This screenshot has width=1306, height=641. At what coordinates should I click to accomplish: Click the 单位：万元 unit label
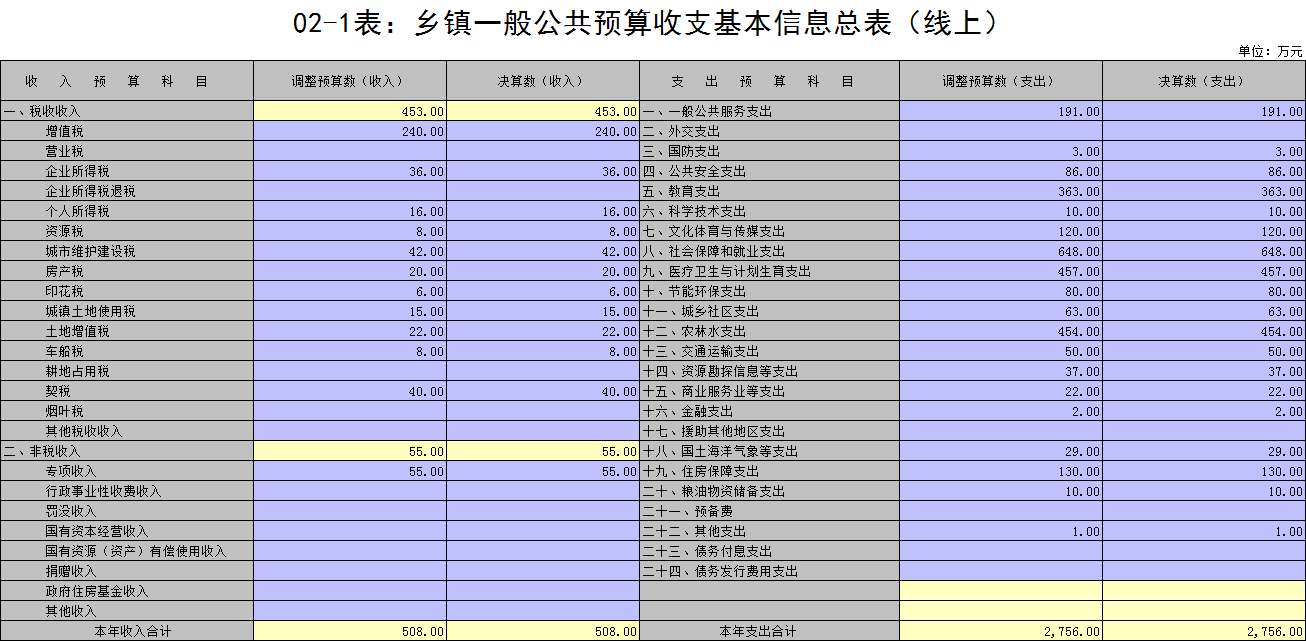(x=1270, y=51)
